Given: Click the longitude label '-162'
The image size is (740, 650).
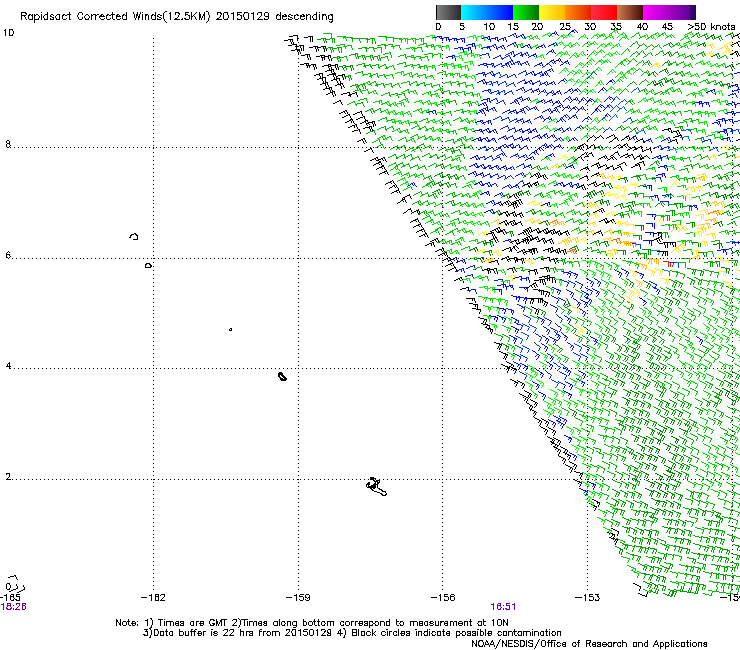Looking at the screenshot, I should (x=153, y=598).
